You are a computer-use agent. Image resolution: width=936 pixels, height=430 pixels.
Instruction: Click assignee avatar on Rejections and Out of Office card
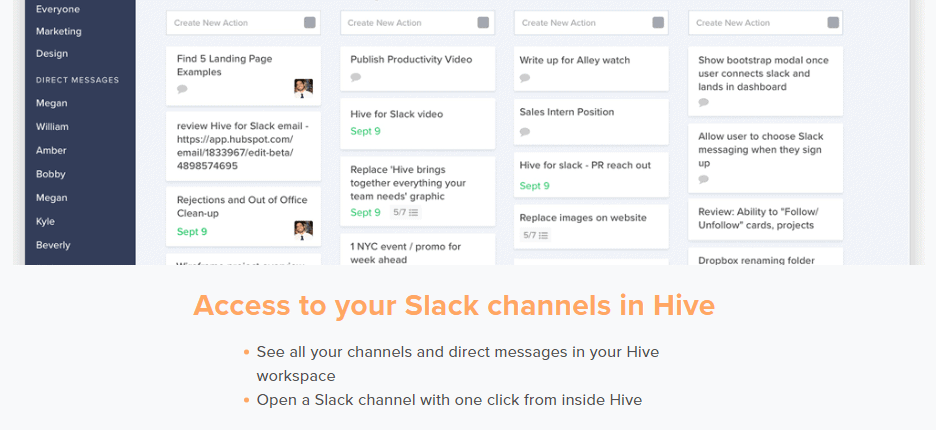coord(303,231)
